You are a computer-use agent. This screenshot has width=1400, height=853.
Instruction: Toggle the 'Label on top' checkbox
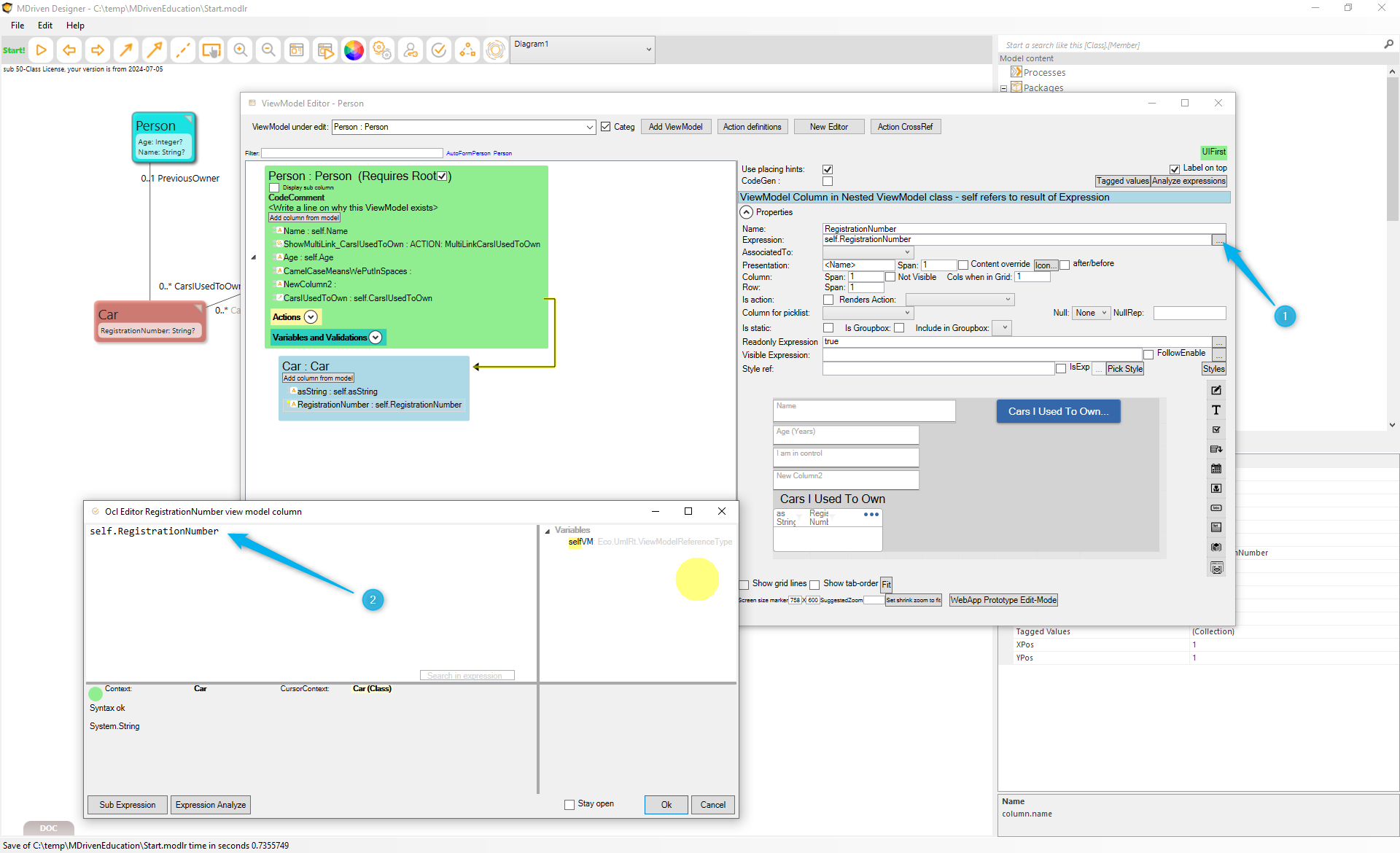point(1175,168)
